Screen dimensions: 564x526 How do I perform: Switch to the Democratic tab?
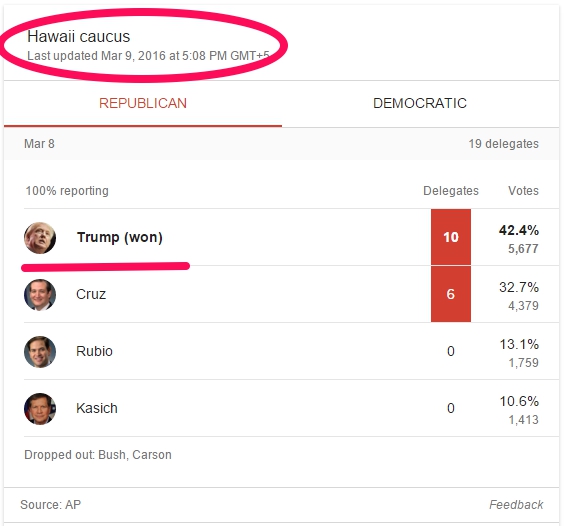click(x=420, y=104)
